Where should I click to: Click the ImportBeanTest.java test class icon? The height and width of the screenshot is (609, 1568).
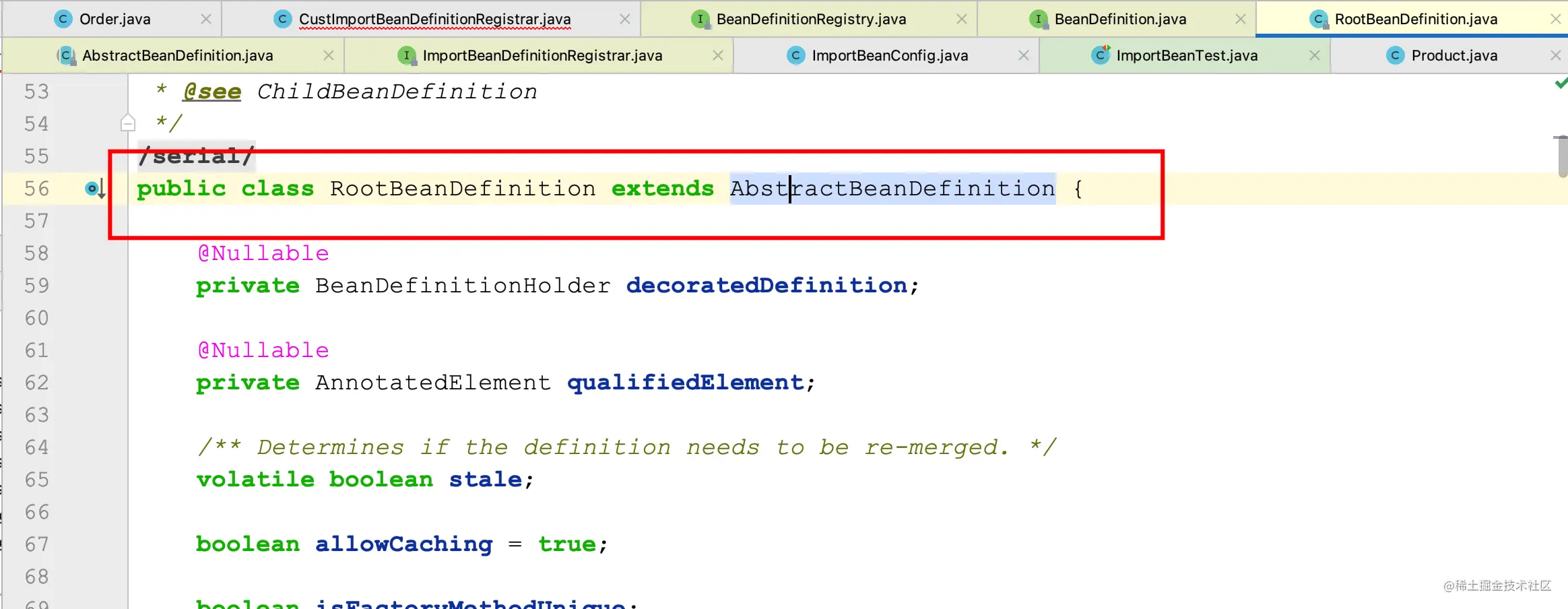point(1101,55)
